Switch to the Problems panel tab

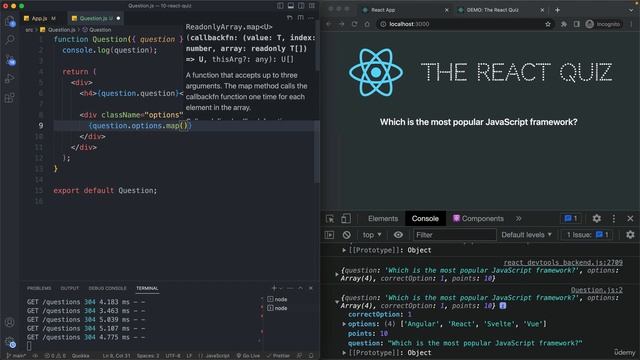click(39, 288)
